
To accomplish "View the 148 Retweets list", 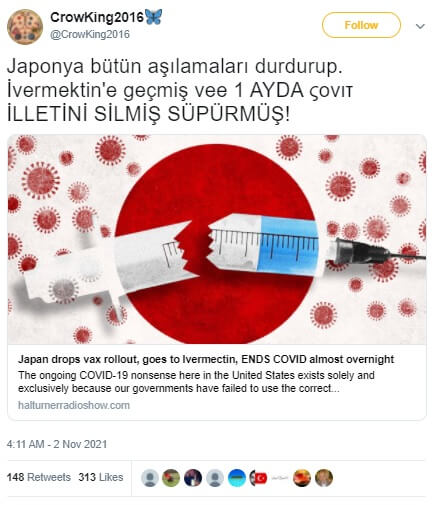I will coord(39,477).
